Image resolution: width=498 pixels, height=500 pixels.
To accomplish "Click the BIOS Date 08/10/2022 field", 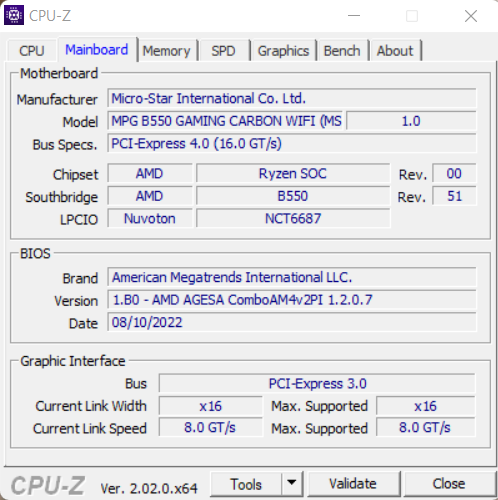I will [292, 322].
